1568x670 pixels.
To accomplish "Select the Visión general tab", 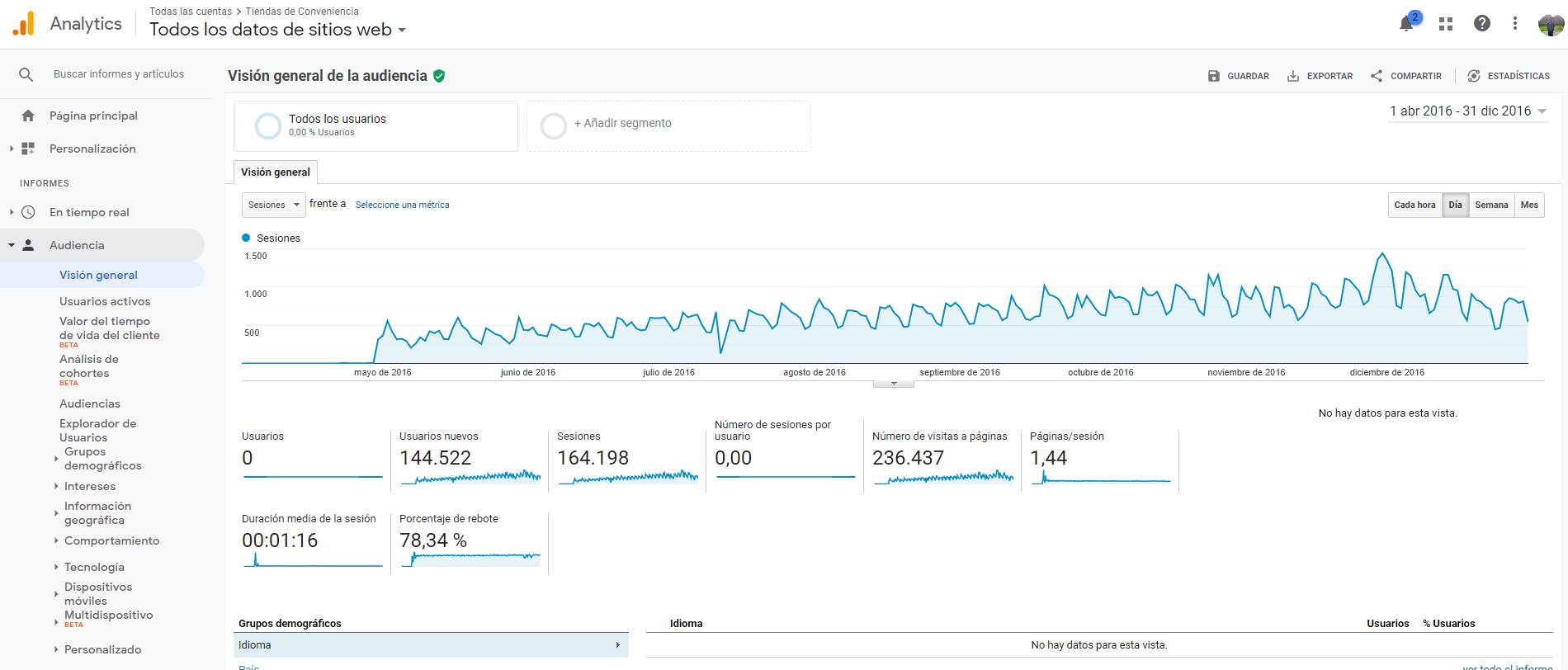I will click(276, 172).
